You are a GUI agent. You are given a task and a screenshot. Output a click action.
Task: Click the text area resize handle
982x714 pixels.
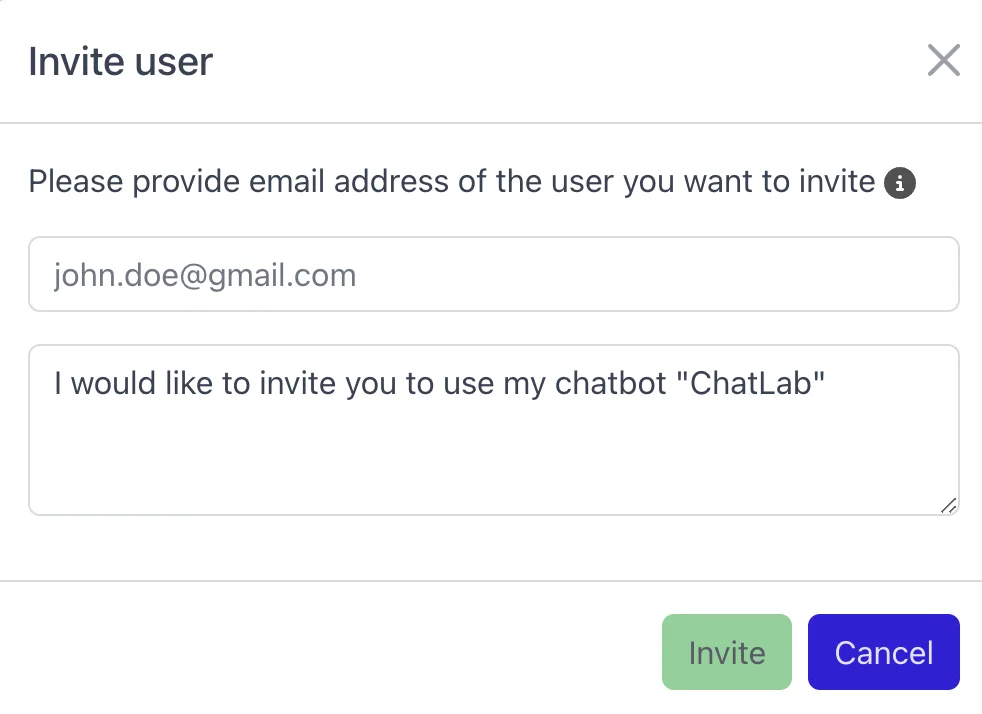948,505
